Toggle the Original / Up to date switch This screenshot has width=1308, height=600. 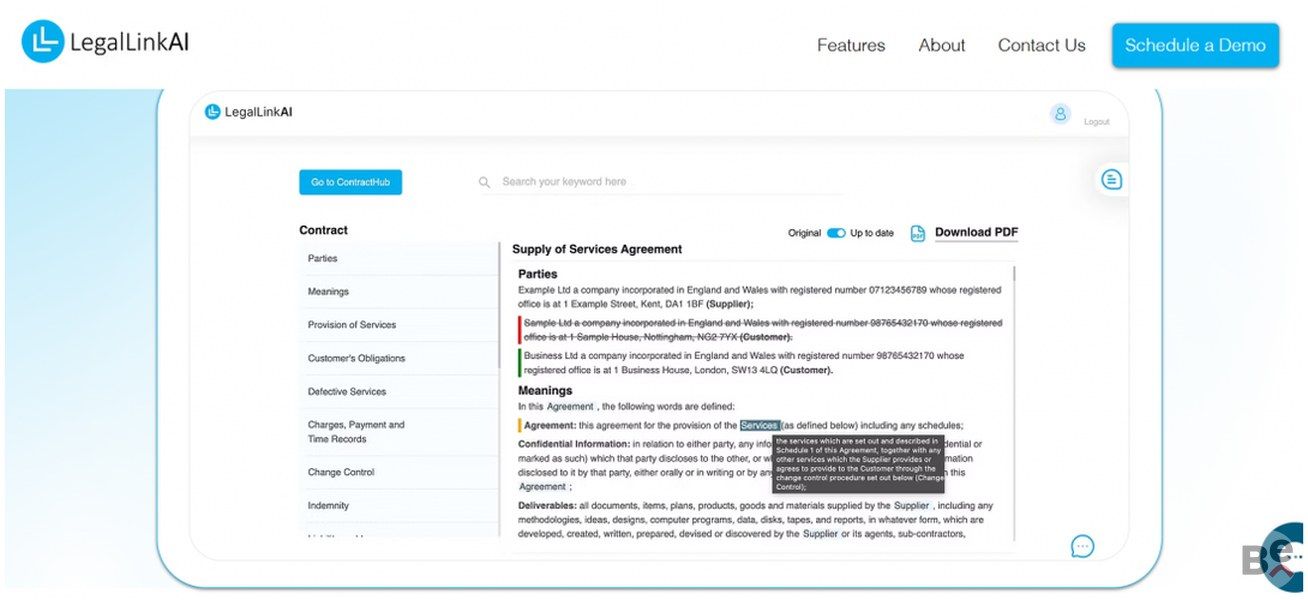[x=836, y=233]
